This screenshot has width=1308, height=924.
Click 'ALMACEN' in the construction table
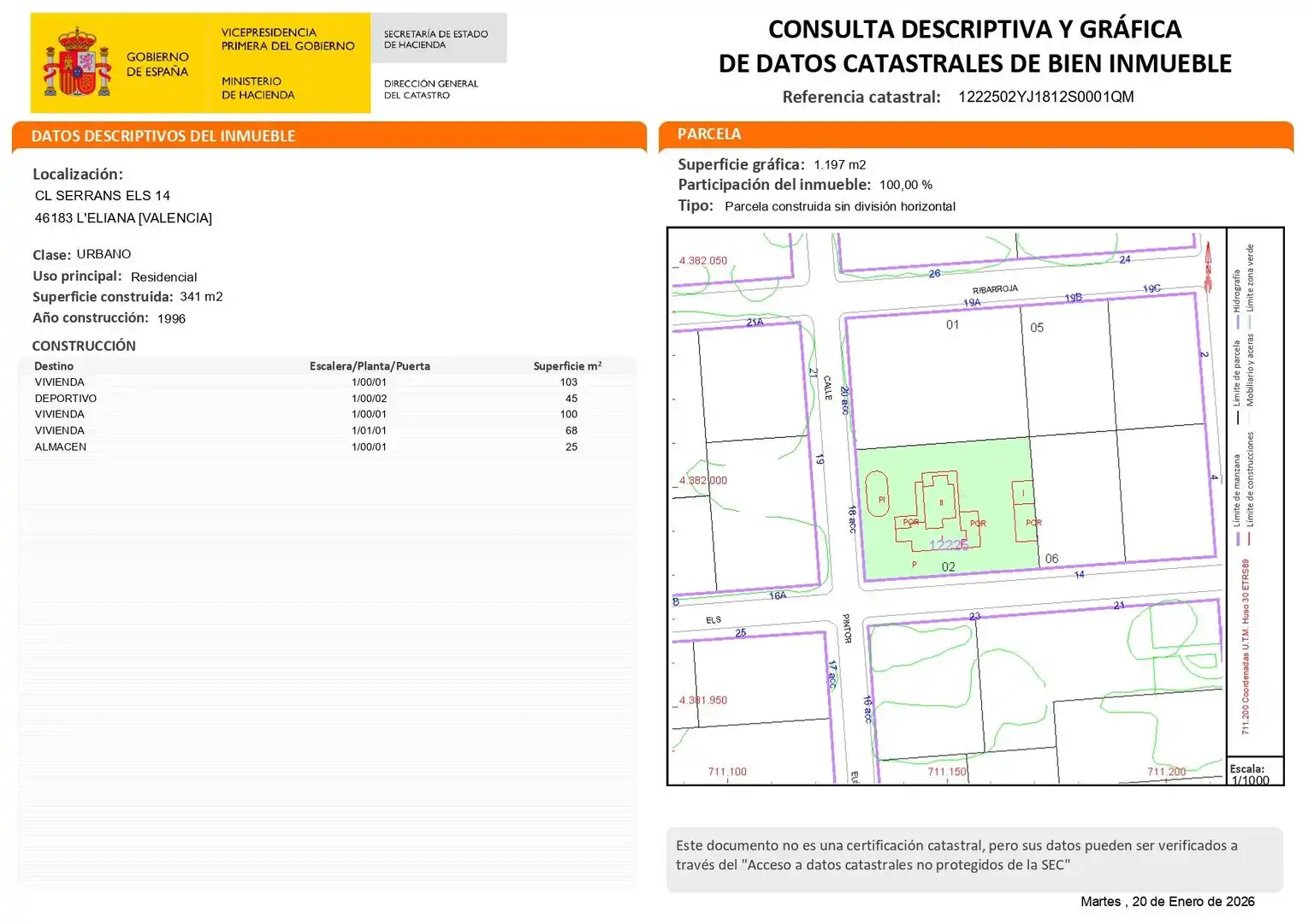(61, 447)
